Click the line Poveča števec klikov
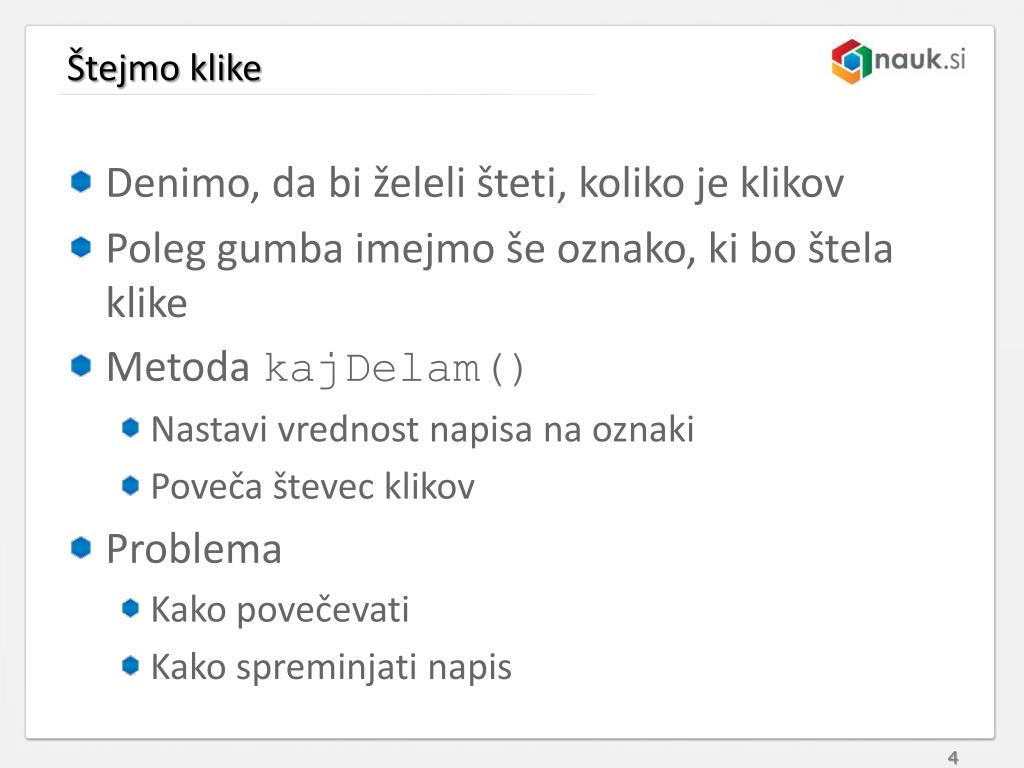The image size is (1024, 768). (x=312, y=487)
